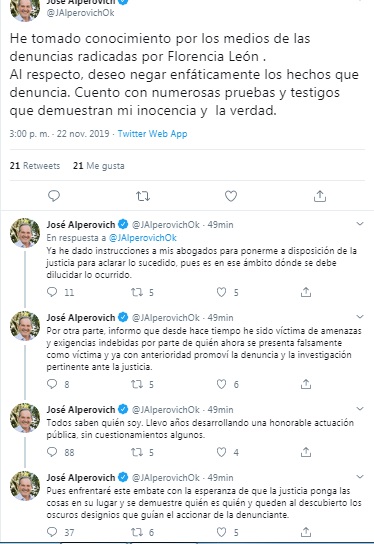Viewport: 374px width, 544px height.
Task: Open the Twitter Web App link
Action: click(x=152, y=134)
